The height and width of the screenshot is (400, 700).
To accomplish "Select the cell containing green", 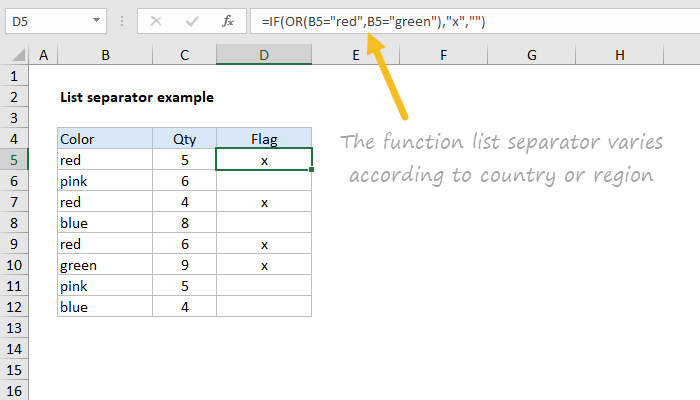I will tap(104, 265).
